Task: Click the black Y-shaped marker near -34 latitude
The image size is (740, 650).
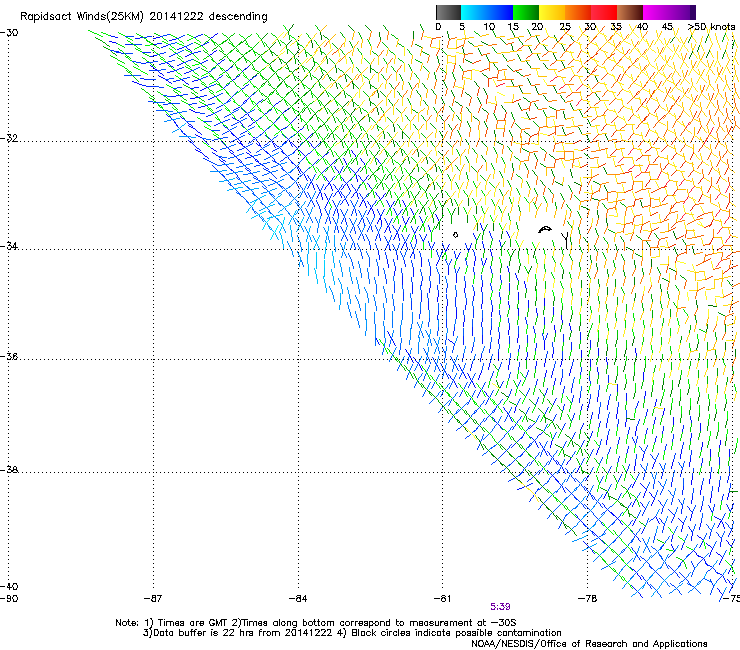Action: (x=566, y=240)
